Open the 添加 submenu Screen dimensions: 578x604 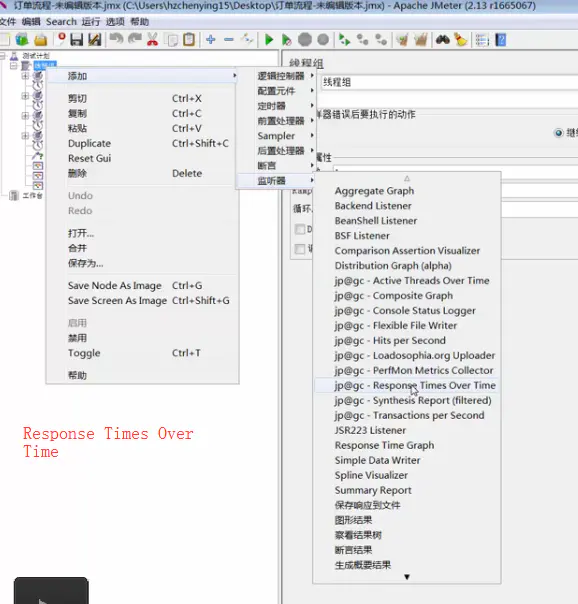[142, 76]
